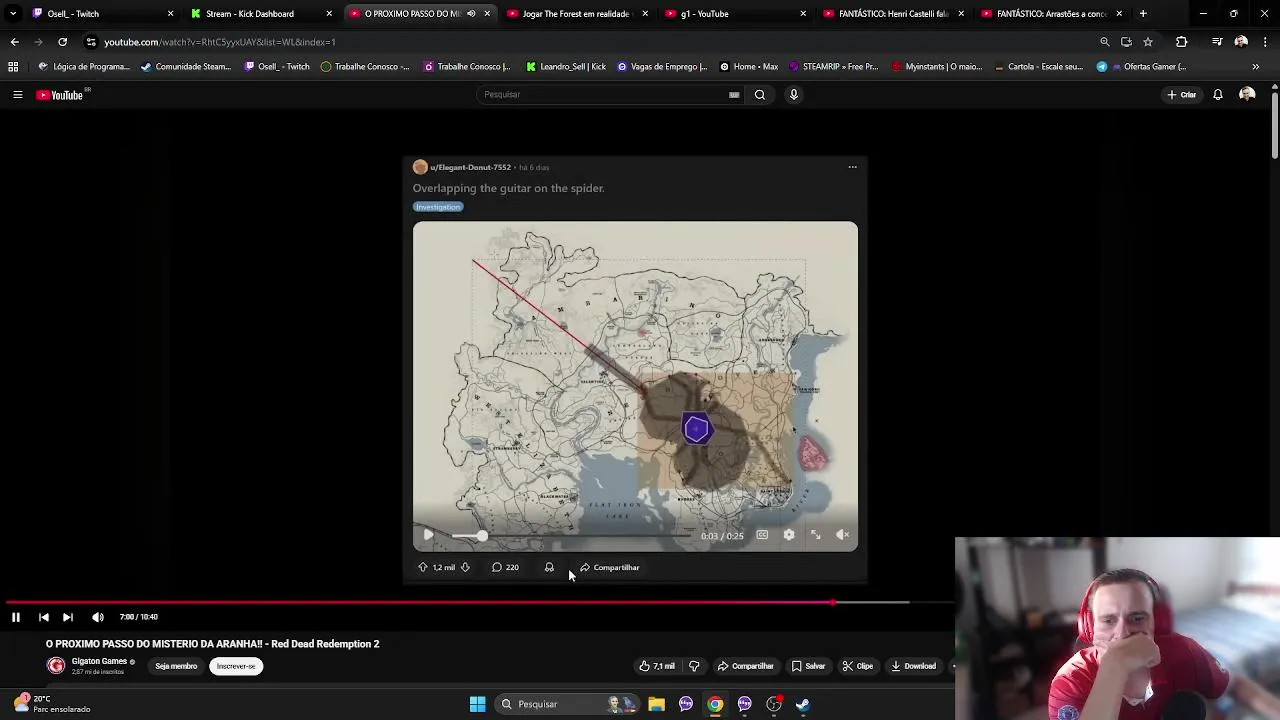Toggle fullscreen on the Reddit video
The image size is (1280, 720).
pos(816,535)
